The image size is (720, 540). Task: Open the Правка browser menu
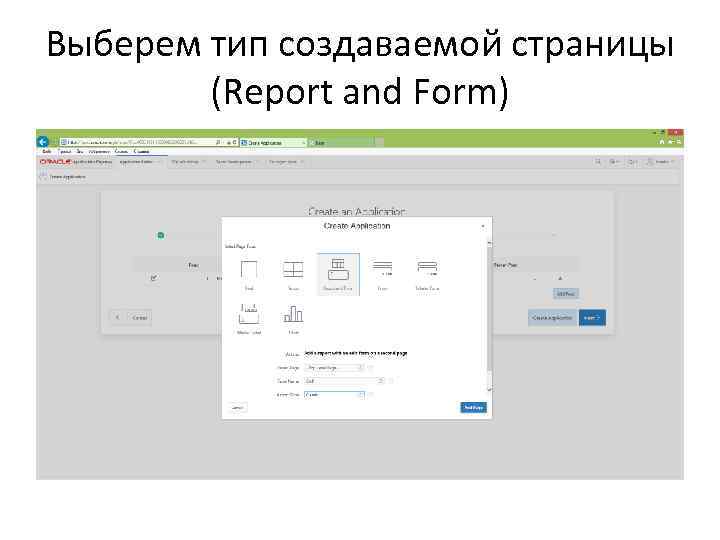(x=65, y=152)
